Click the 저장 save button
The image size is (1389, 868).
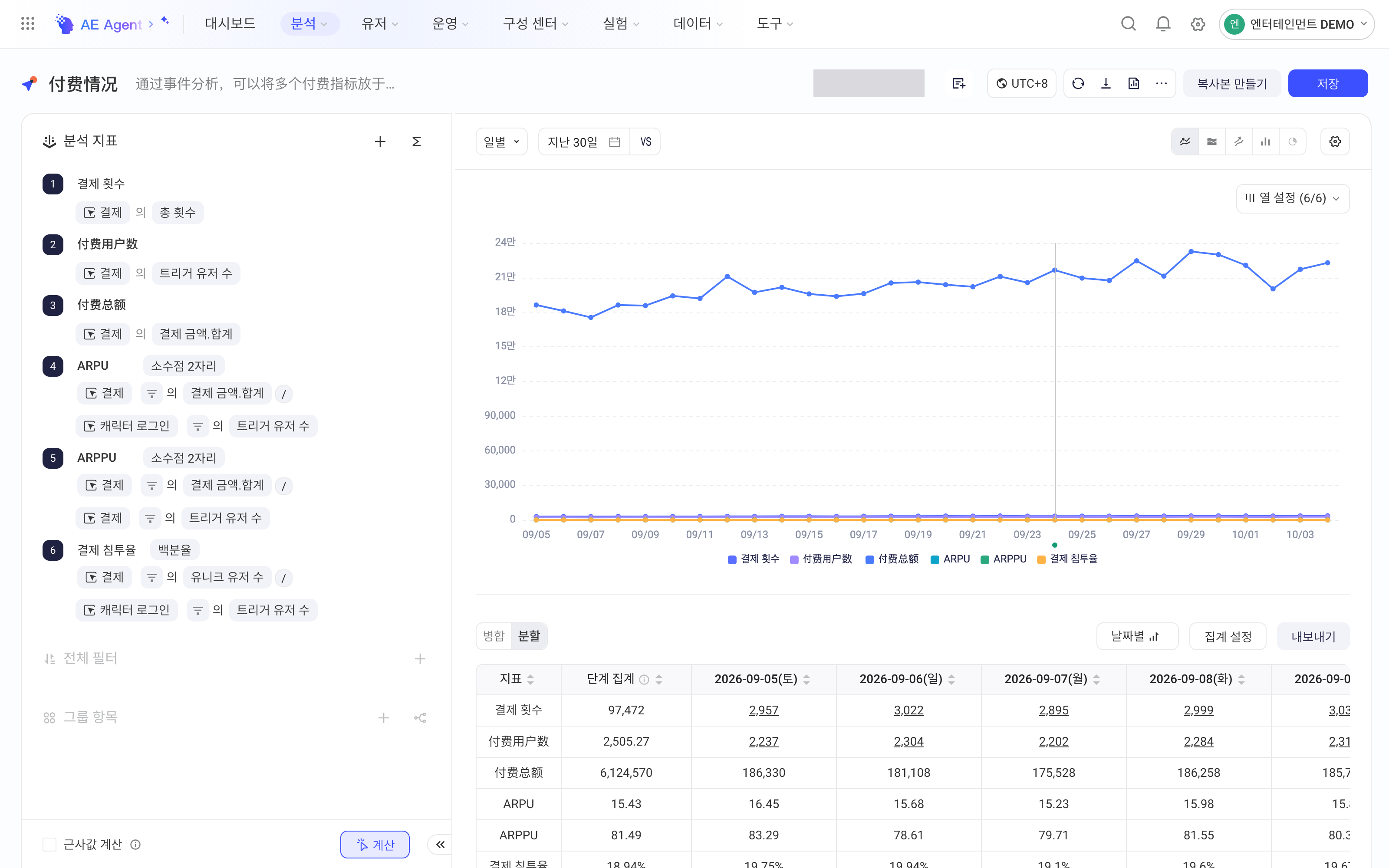click(x=1328, y=84)
